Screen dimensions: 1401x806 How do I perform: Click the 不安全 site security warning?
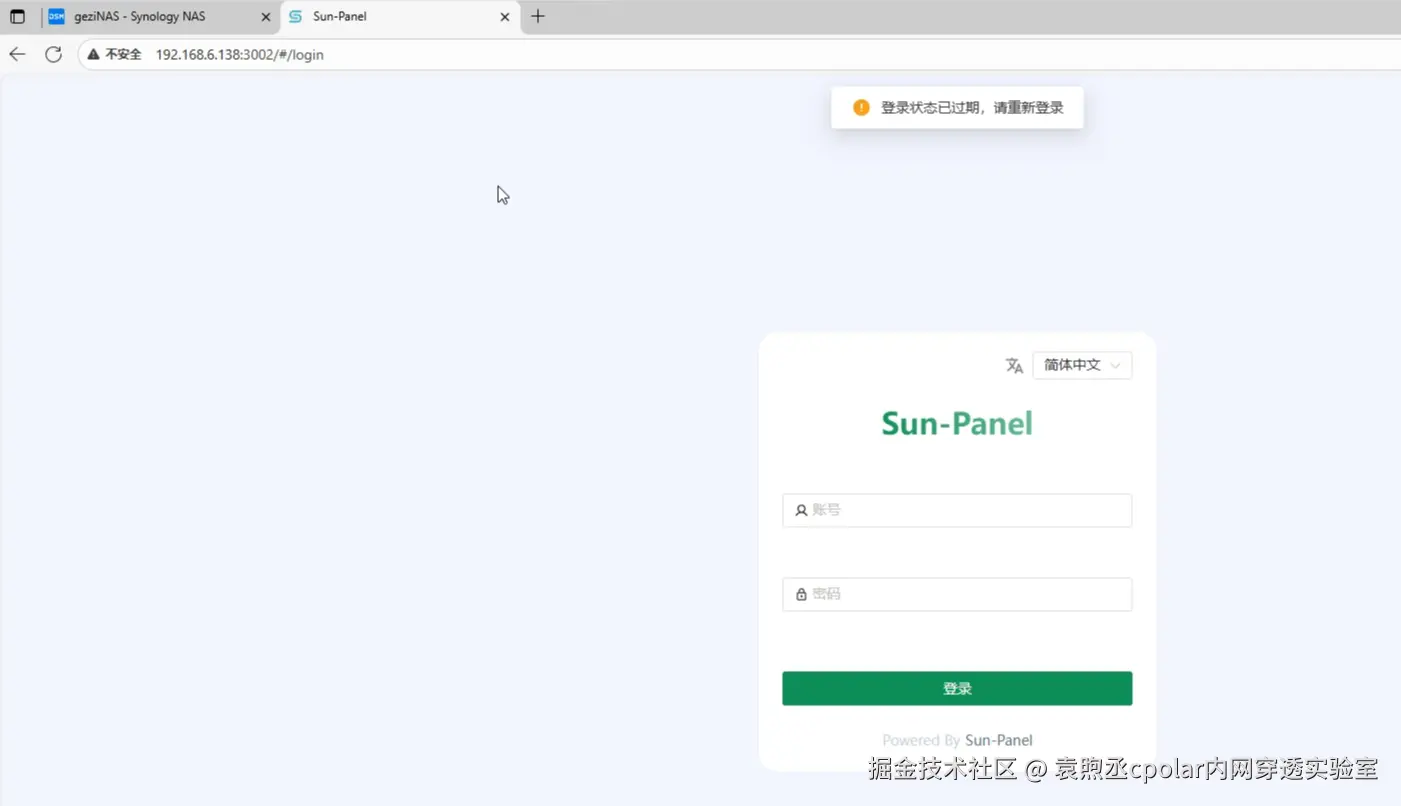point(114,54)
